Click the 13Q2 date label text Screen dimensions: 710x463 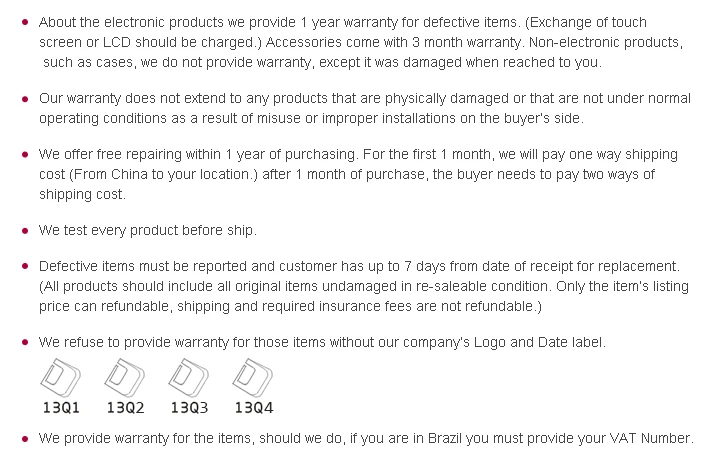[x=125, y=408]
